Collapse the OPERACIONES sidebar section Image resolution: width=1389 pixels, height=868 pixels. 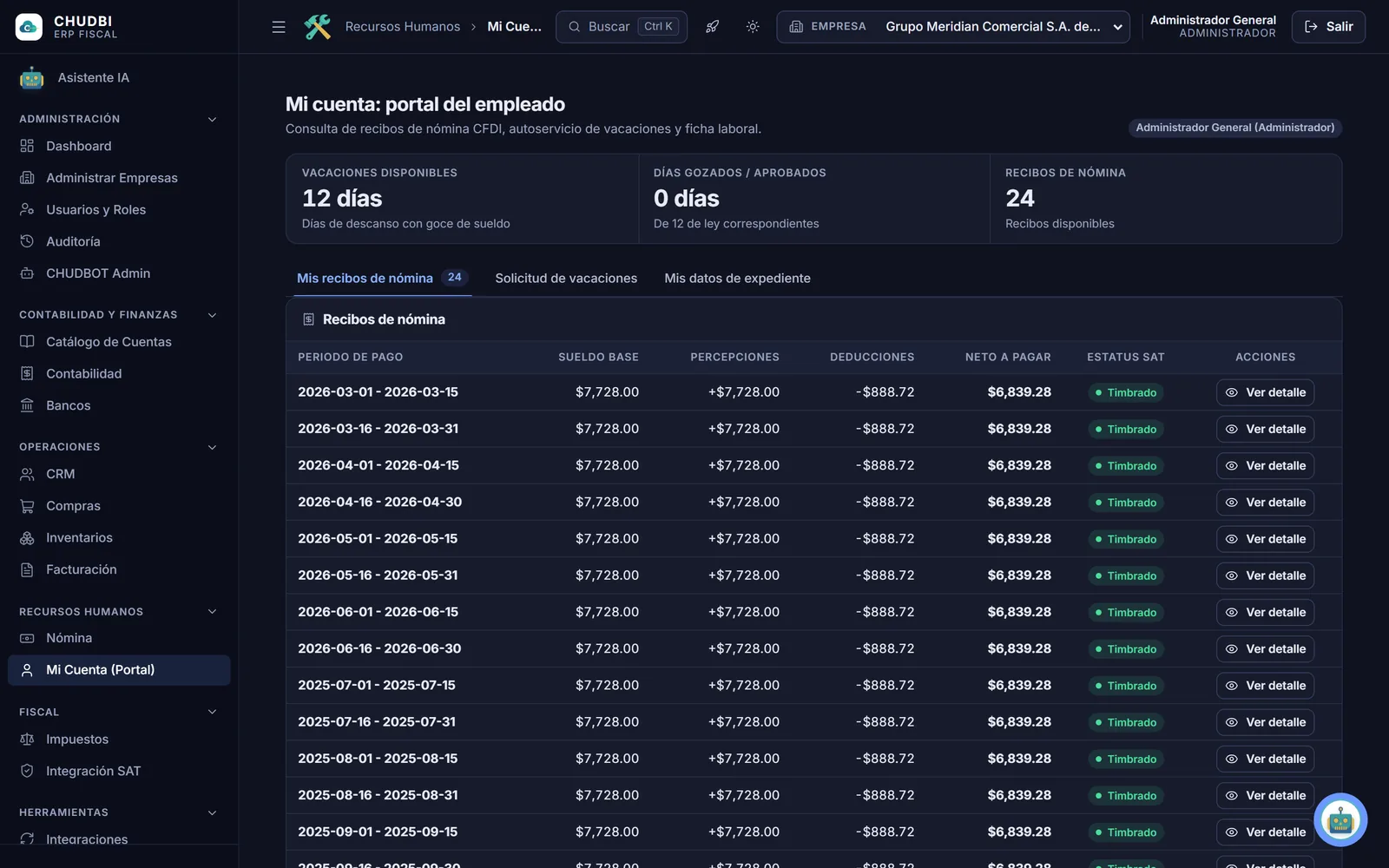[x=212, y=447]
